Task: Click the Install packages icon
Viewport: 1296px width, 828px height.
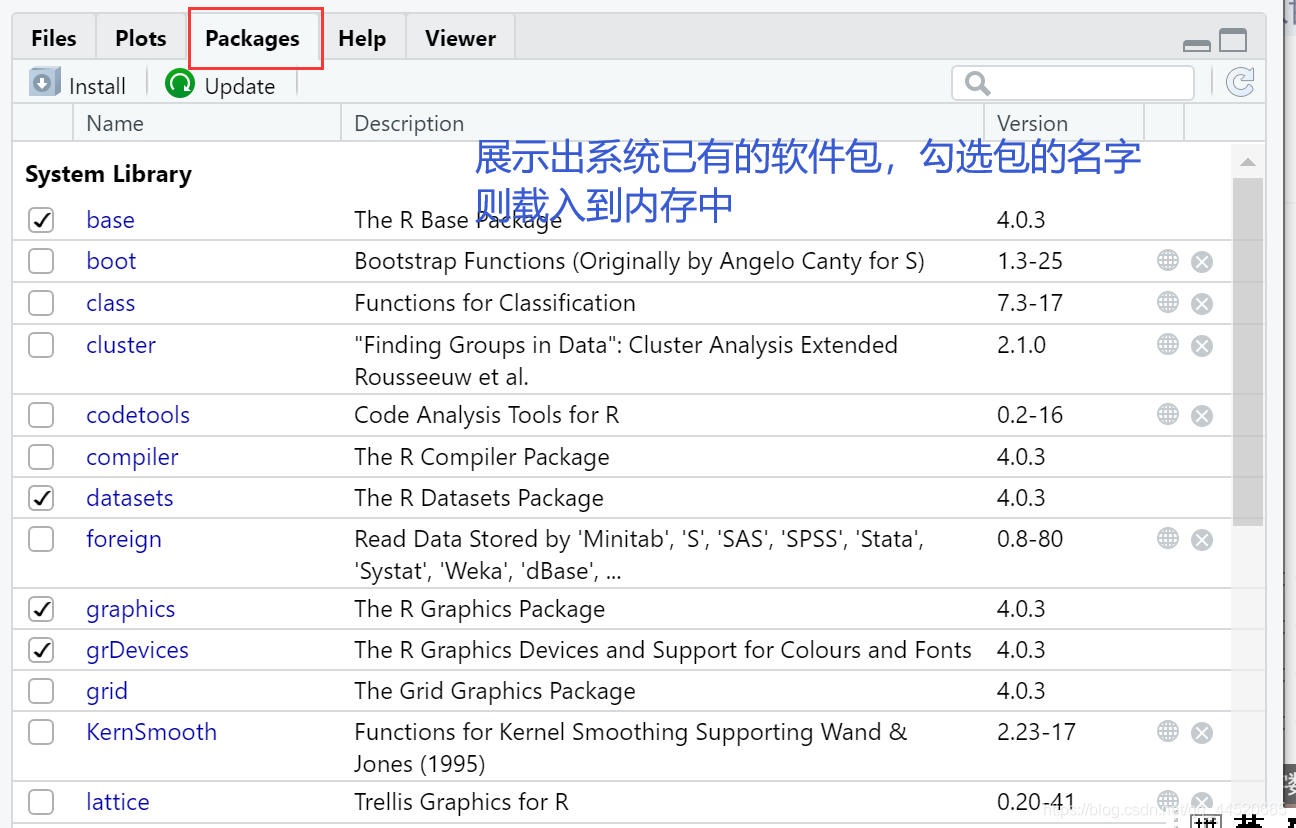Action: click(x=45, y=83)
